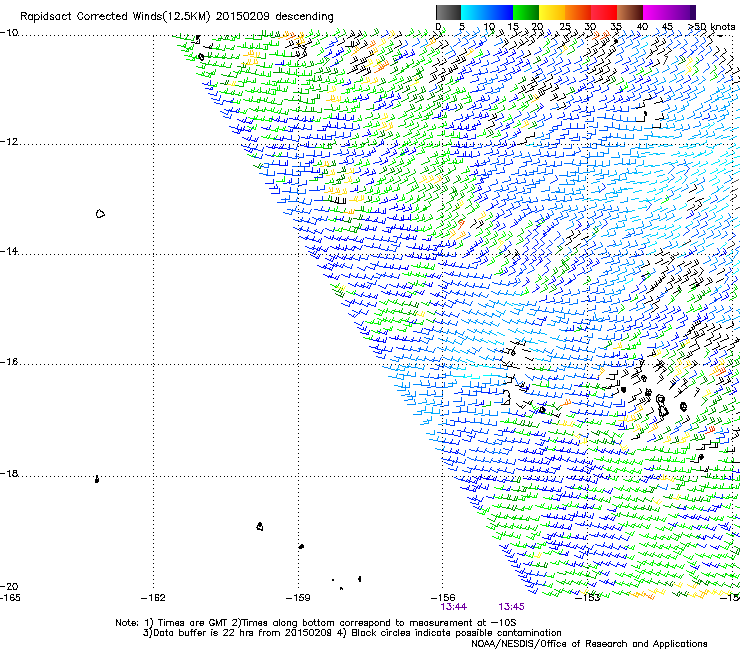Choose the red 30-35 knots legend swatch
This screenshot has width=740, height=650.
coord(604,12)
